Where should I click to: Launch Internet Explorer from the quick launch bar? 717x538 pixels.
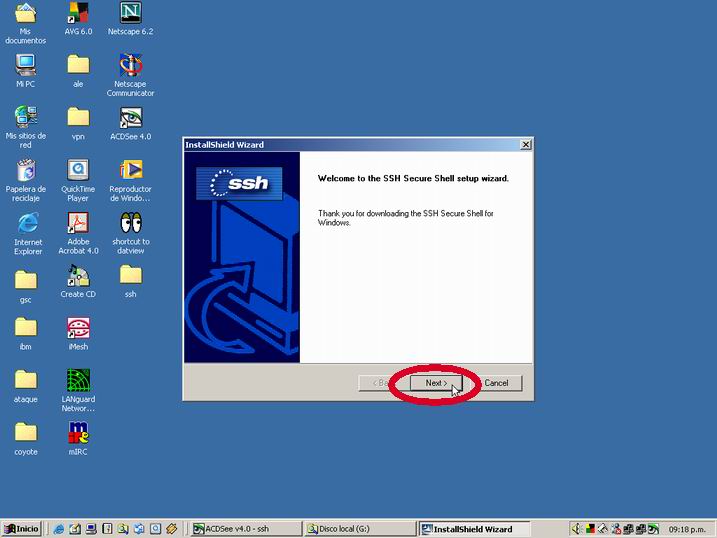pos(59,529)
